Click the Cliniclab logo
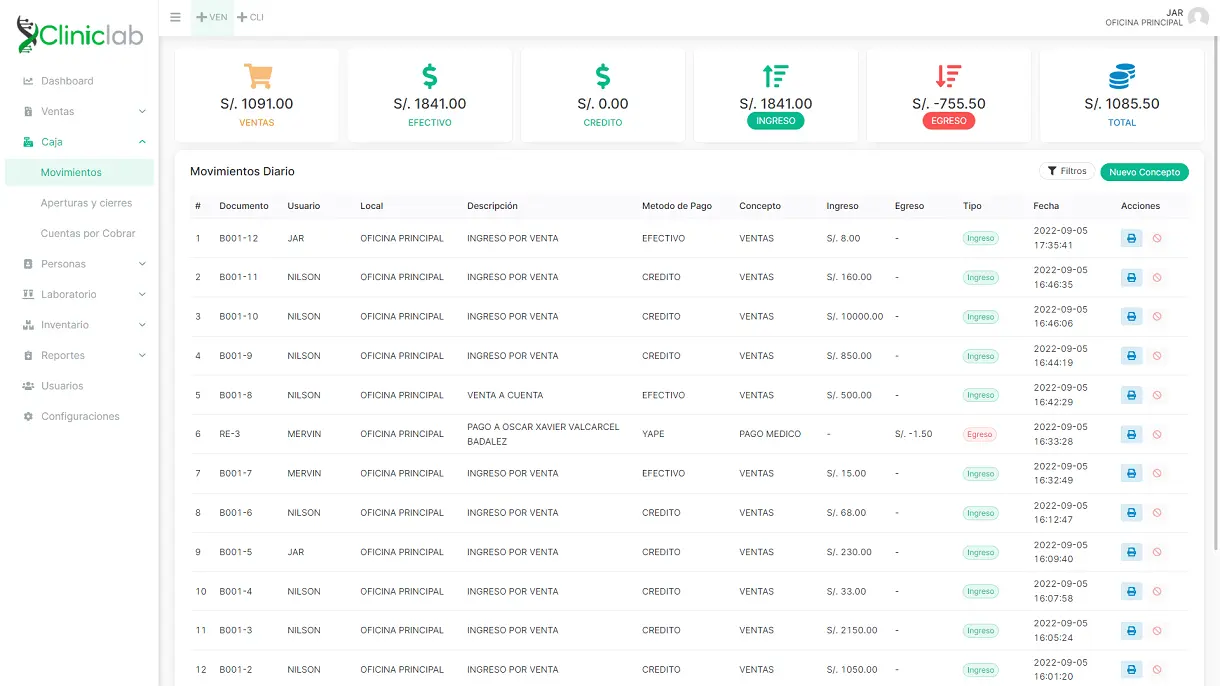The width and height of the screenshot is (1220, 686). click(x=80, y=36)
